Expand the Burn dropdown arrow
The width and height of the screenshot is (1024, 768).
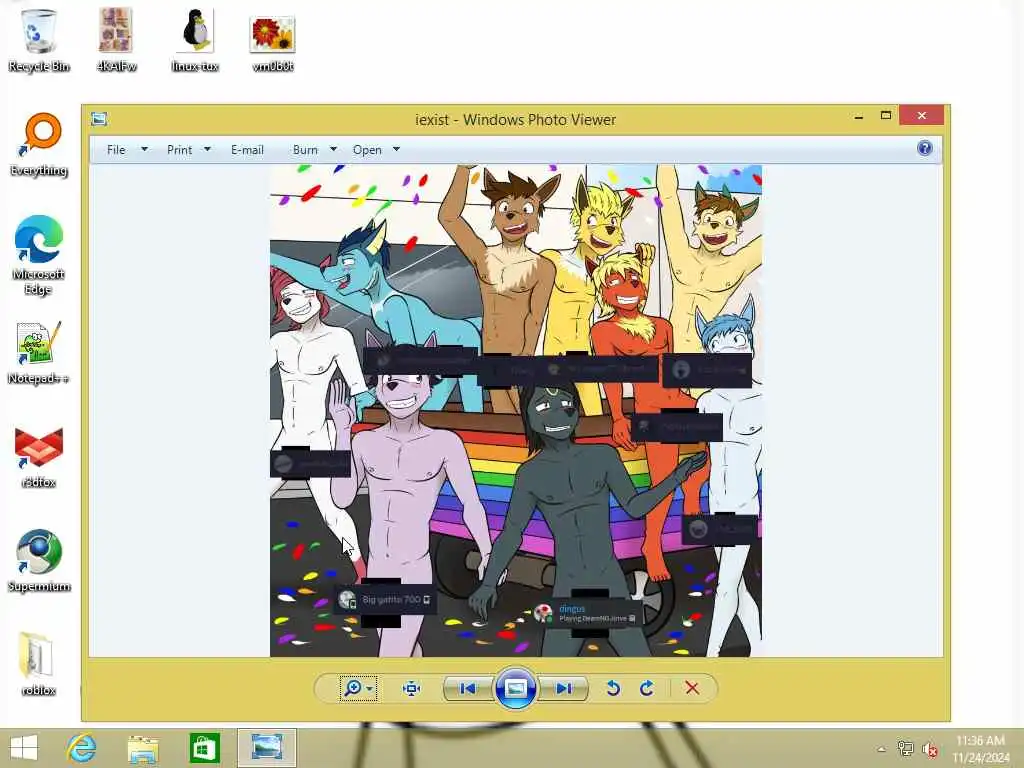click(x=333, y=149)
